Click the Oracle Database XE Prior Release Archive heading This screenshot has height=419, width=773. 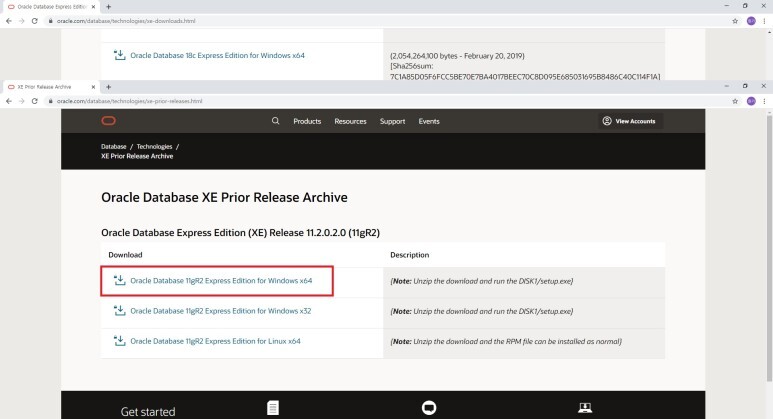click(224, 197)
